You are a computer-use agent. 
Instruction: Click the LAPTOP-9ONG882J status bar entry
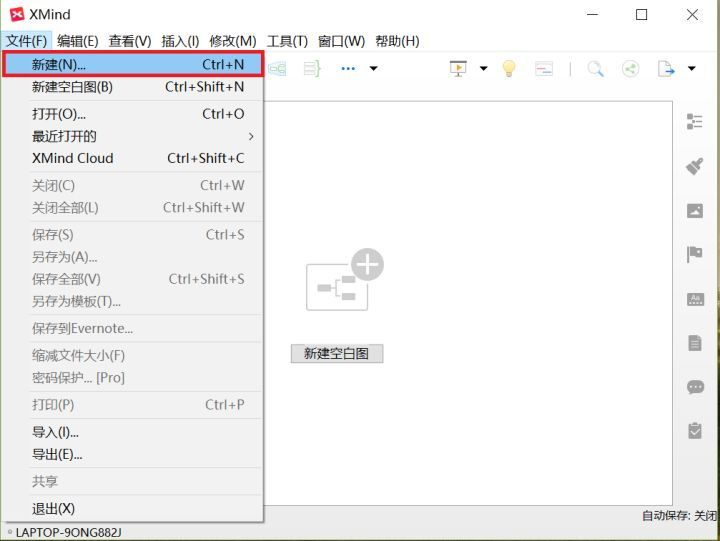point(68,533)
